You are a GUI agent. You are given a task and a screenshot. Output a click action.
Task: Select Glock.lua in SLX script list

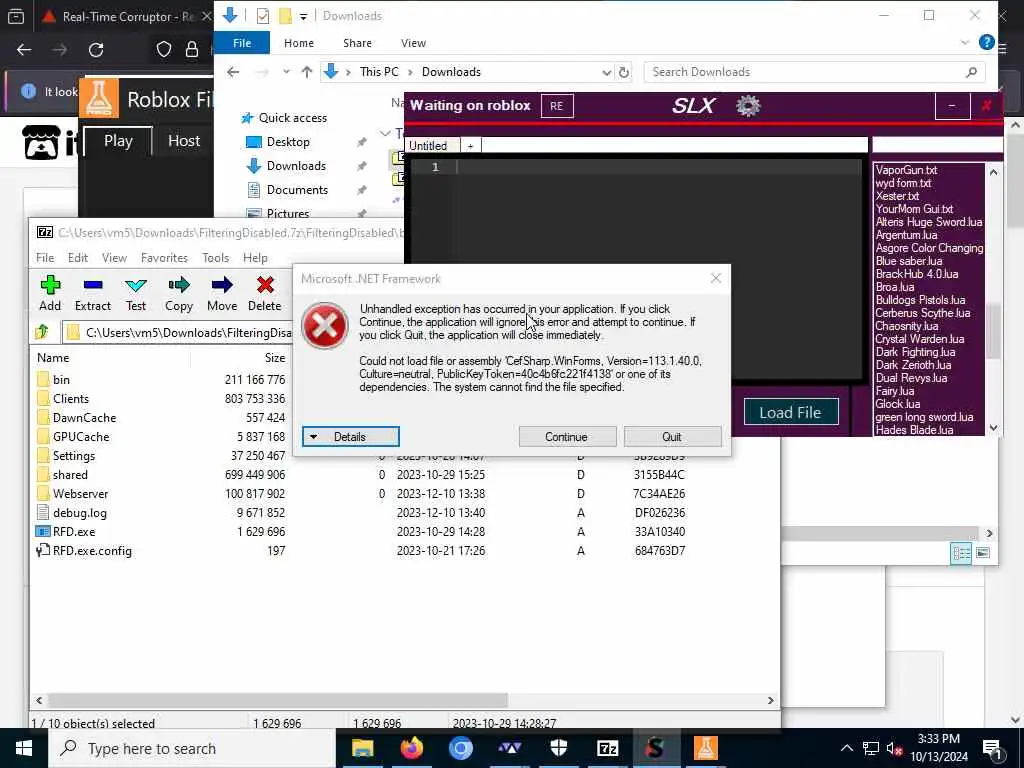coord(898,404)
